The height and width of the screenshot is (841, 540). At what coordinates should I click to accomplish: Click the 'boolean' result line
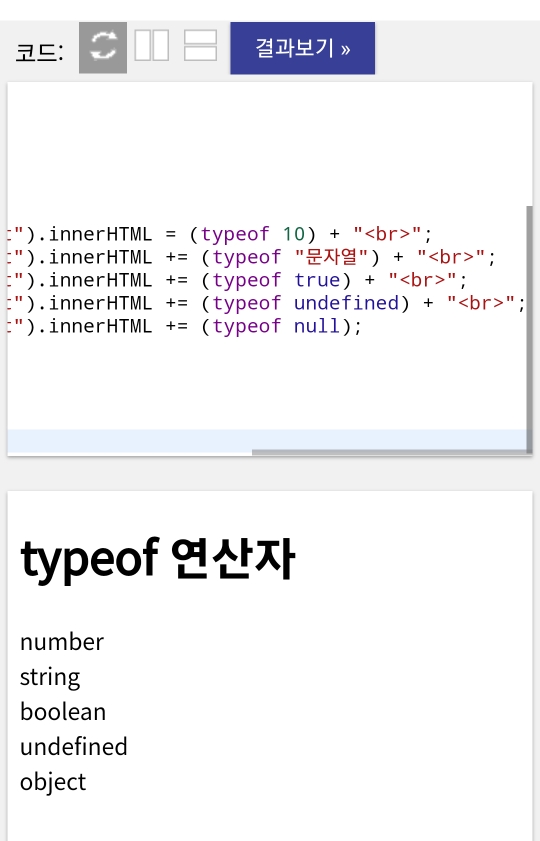(x=63, y=712)
